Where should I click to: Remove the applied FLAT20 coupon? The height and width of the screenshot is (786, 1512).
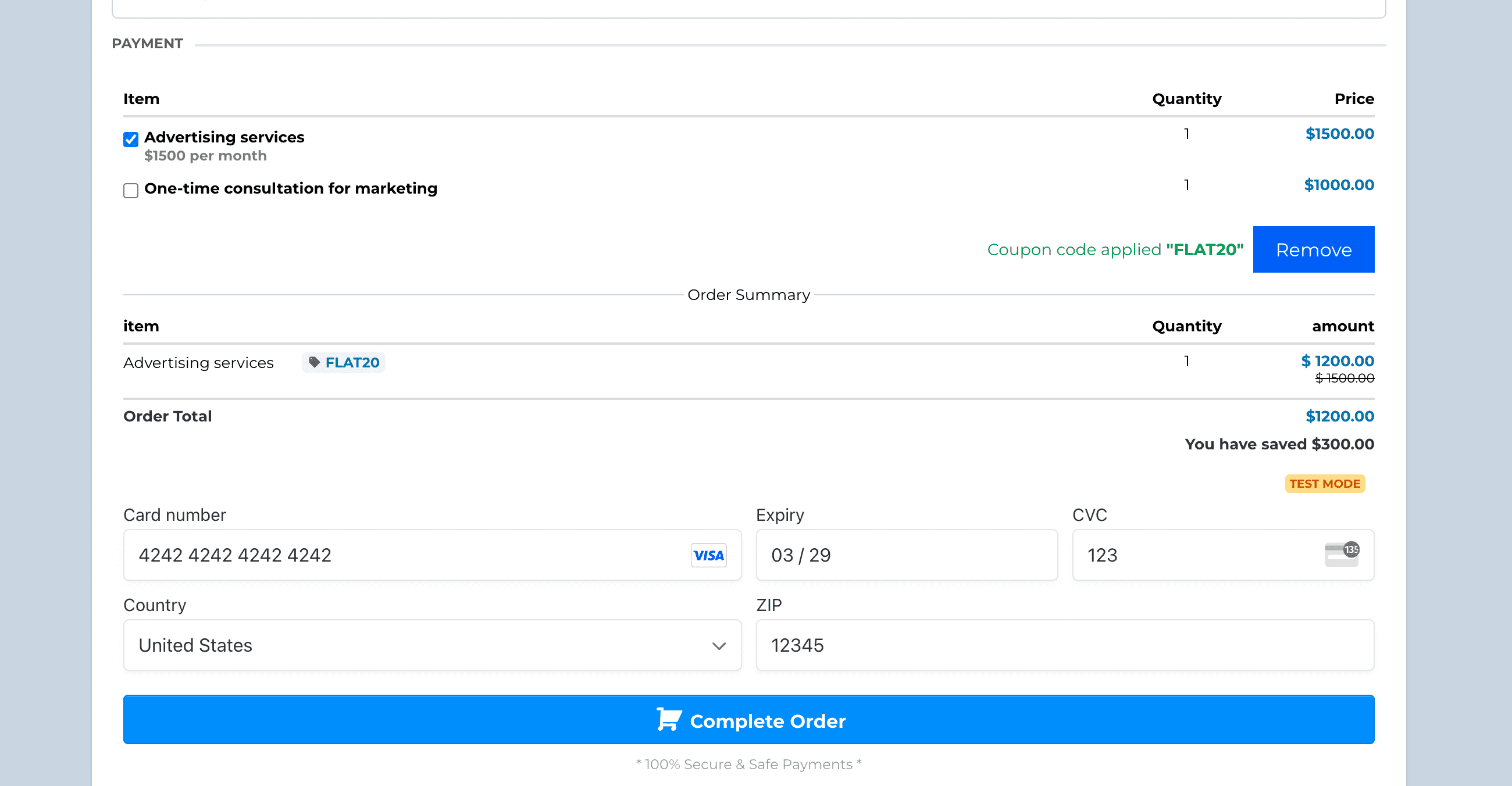click(x=1313, y=249)
